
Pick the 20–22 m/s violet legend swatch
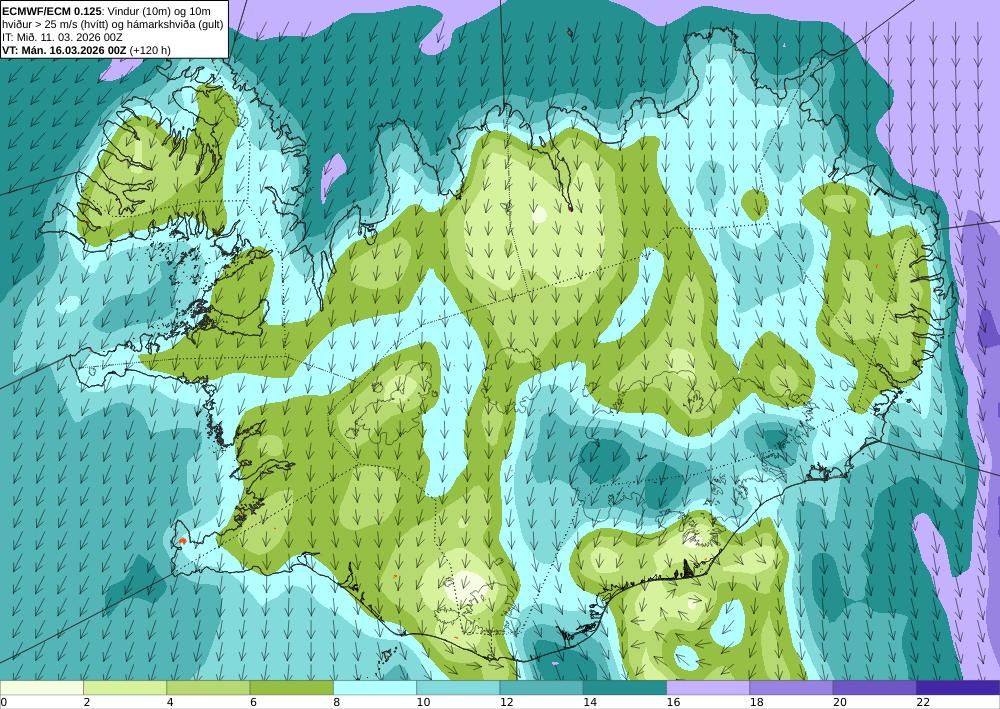coord(875,688)
